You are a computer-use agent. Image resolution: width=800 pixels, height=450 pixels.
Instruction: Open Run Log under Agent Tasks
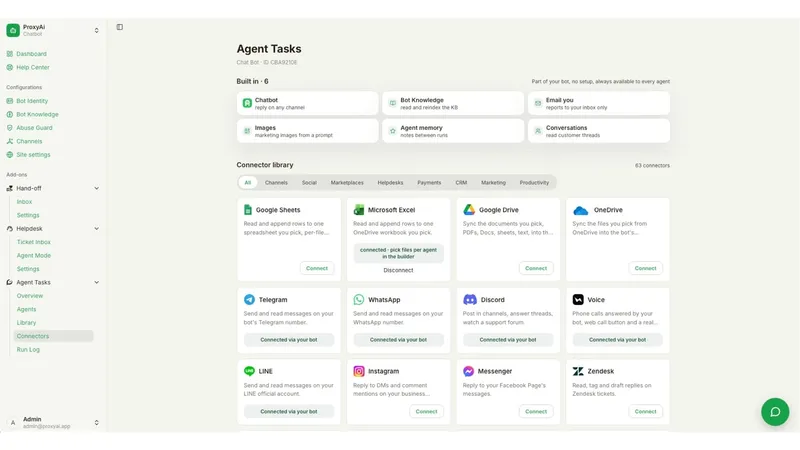click(28, 349)
